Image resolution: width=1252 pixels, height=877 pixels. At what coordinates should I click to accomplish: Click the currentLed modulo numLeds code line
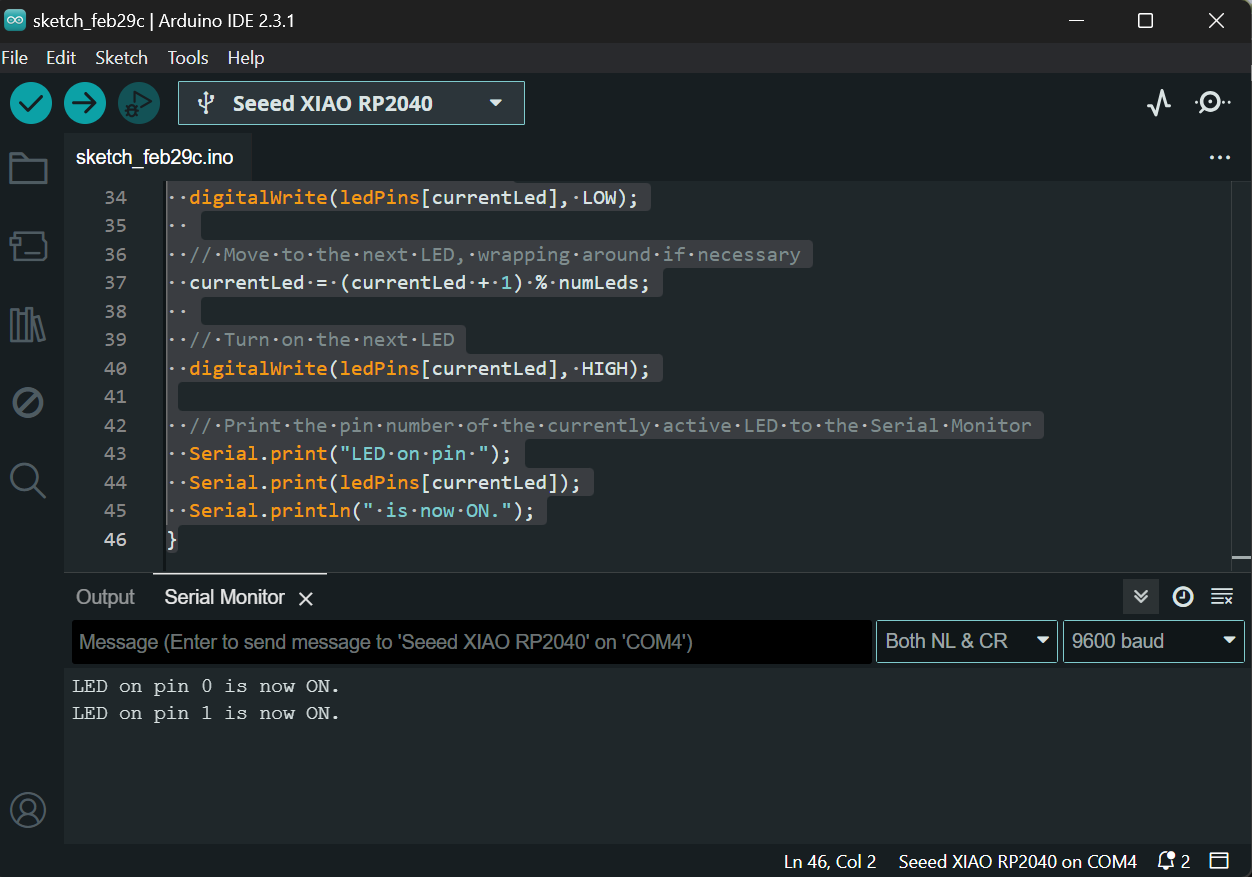tap(419, 283)
